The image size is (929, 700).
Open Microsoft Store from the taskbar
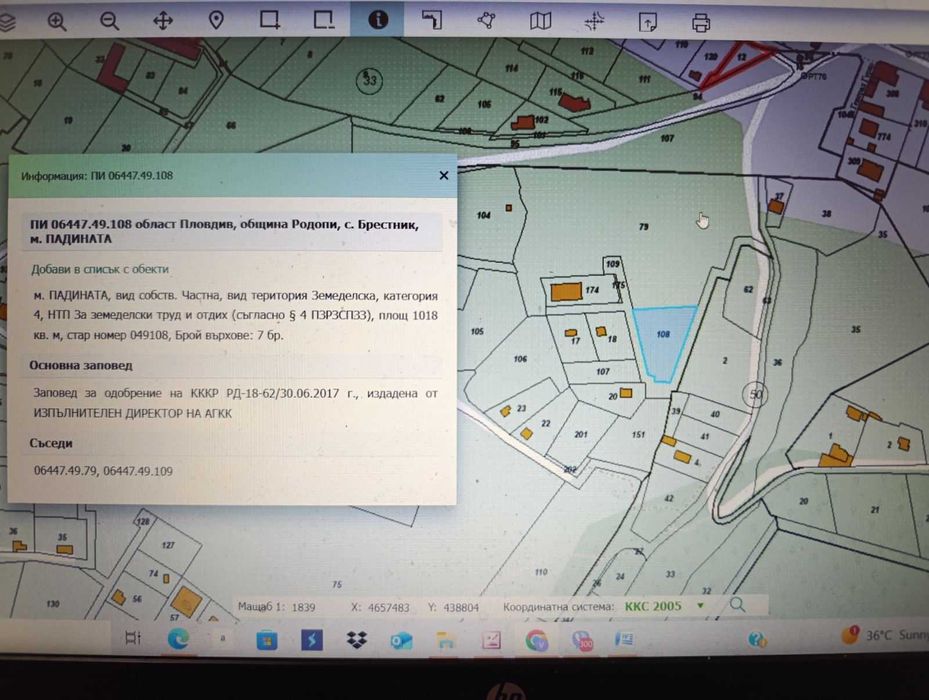267,640
